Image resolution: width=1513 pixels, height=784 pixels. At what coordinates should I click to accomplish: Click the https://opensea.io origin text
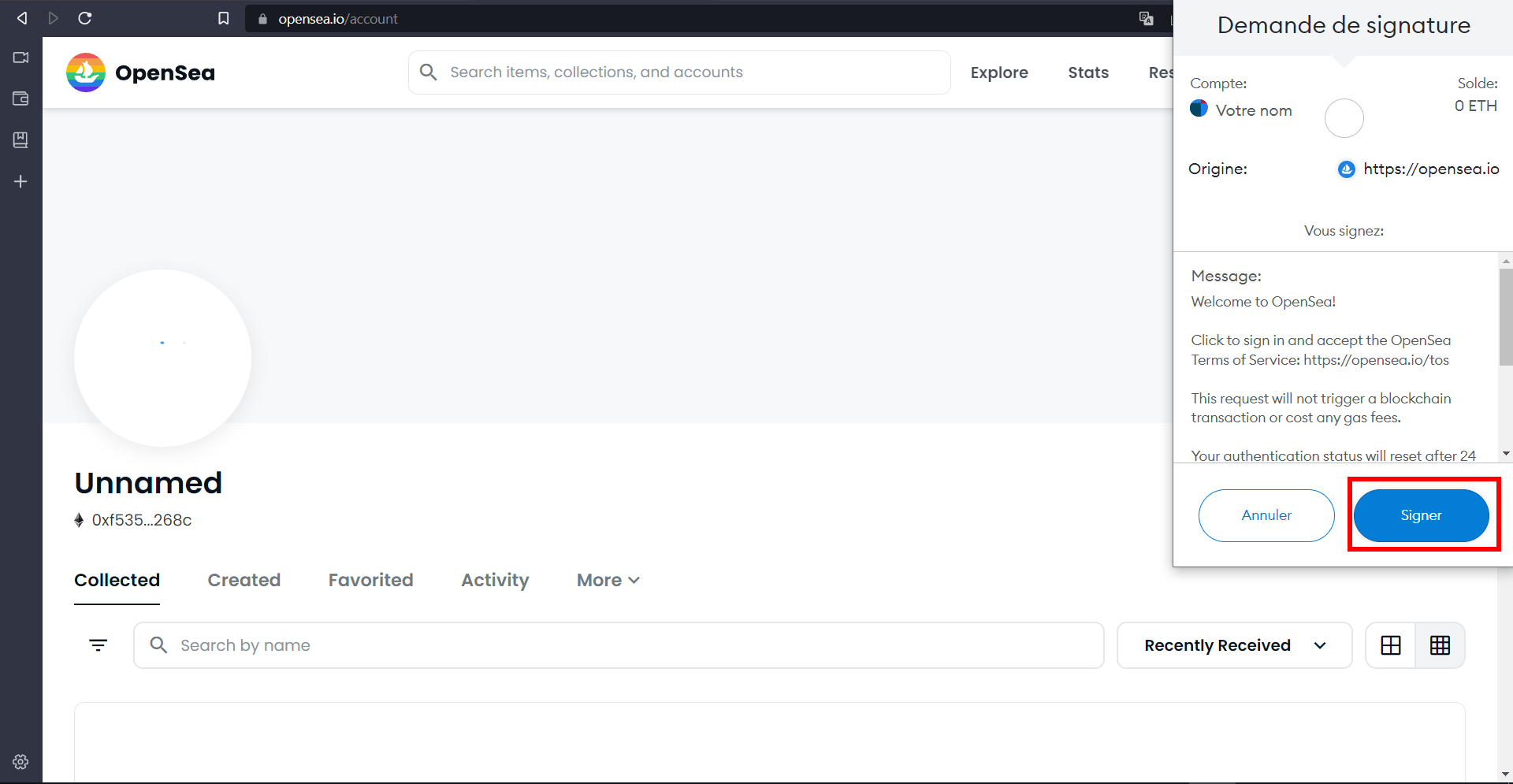1431,169
